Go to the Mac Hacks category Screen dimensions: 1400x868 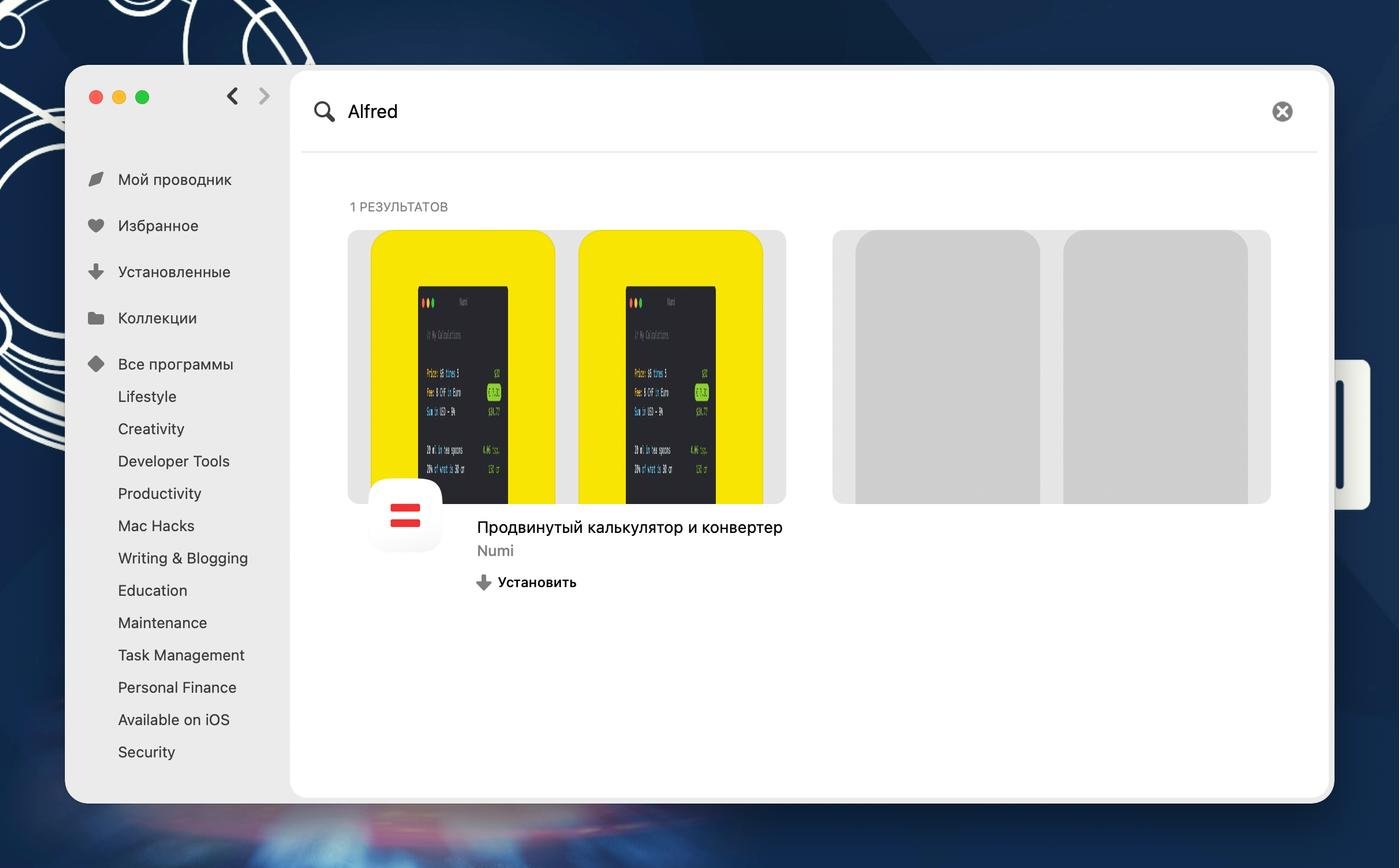tap(156, 526)
